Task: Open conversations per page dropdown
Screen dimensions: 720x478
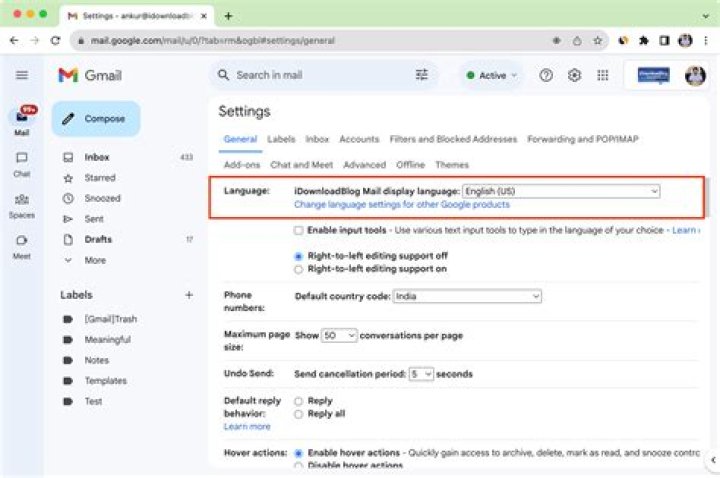Action: tap(339, 336)
